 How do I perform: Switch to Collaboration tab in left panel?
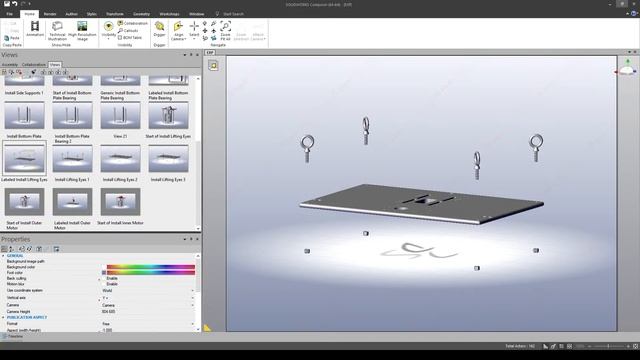pyautogui.click(x=33, y=64)
